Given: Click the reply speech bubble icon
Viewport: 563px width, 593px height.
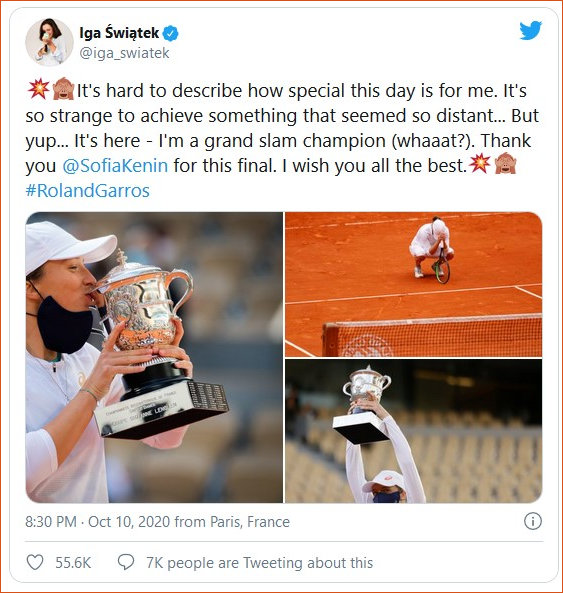Looking at the screenshot, I should coord(126,562).
